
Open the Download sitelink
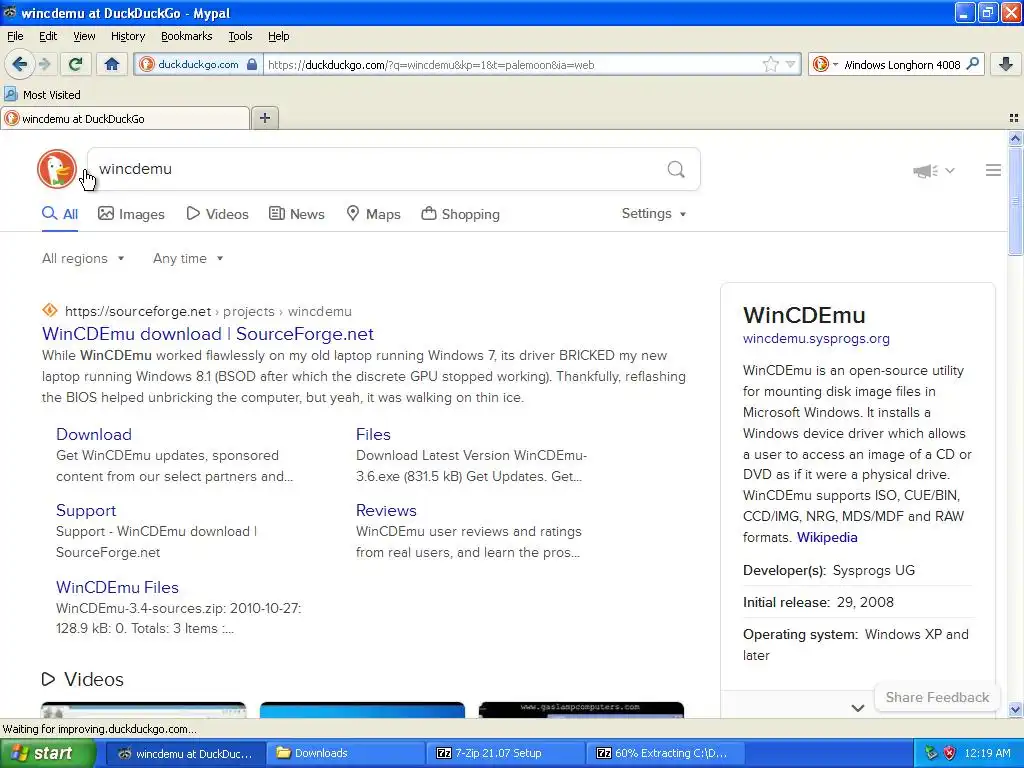point(94,434)
